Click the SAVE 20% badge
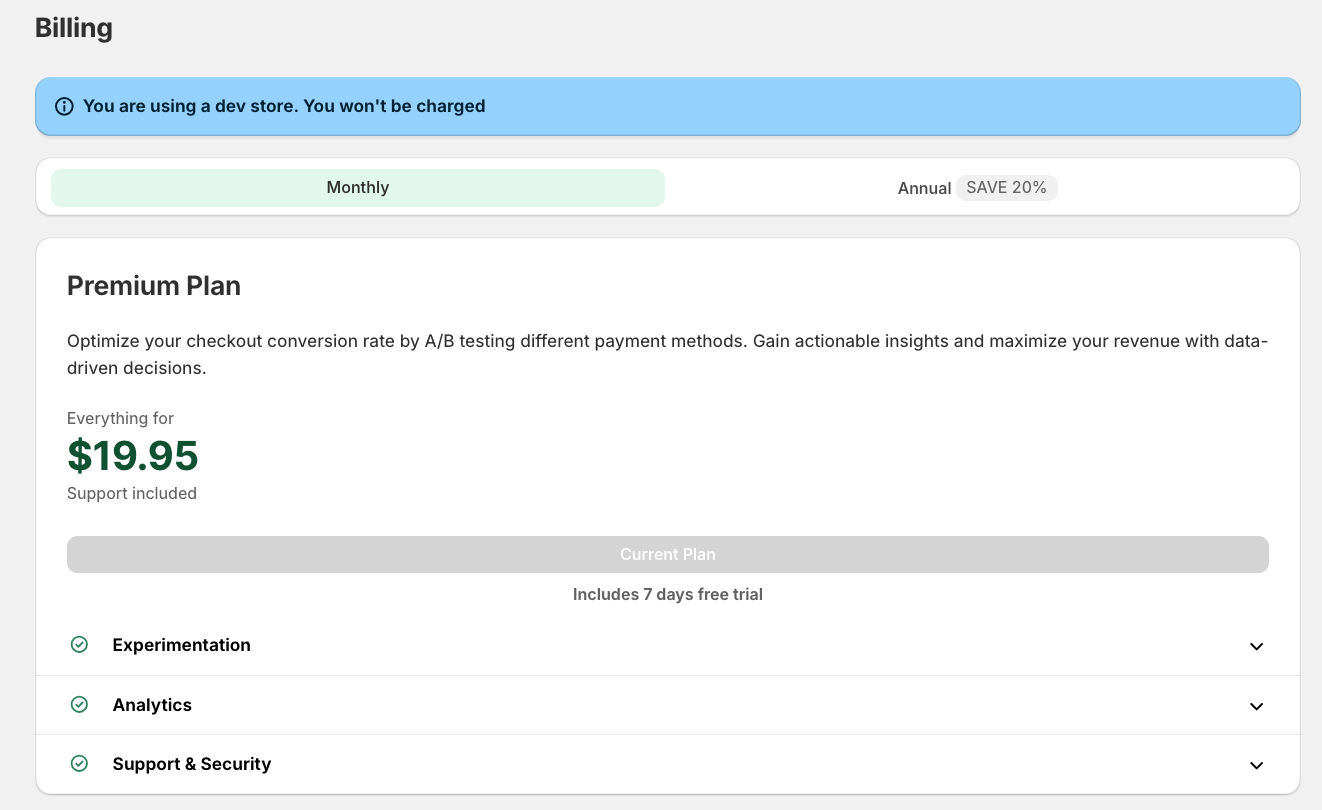 point(1006,188)
